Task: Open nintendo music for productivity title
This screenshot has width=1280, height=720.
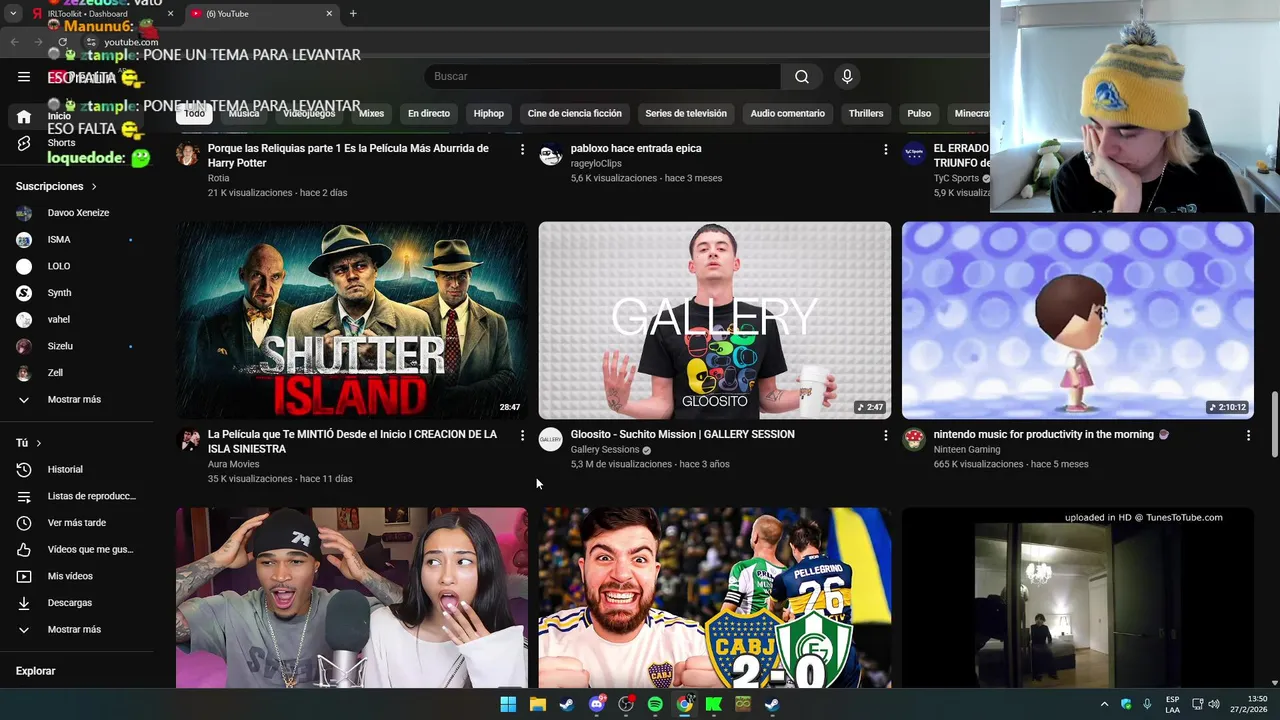Action: (1050, 435)
